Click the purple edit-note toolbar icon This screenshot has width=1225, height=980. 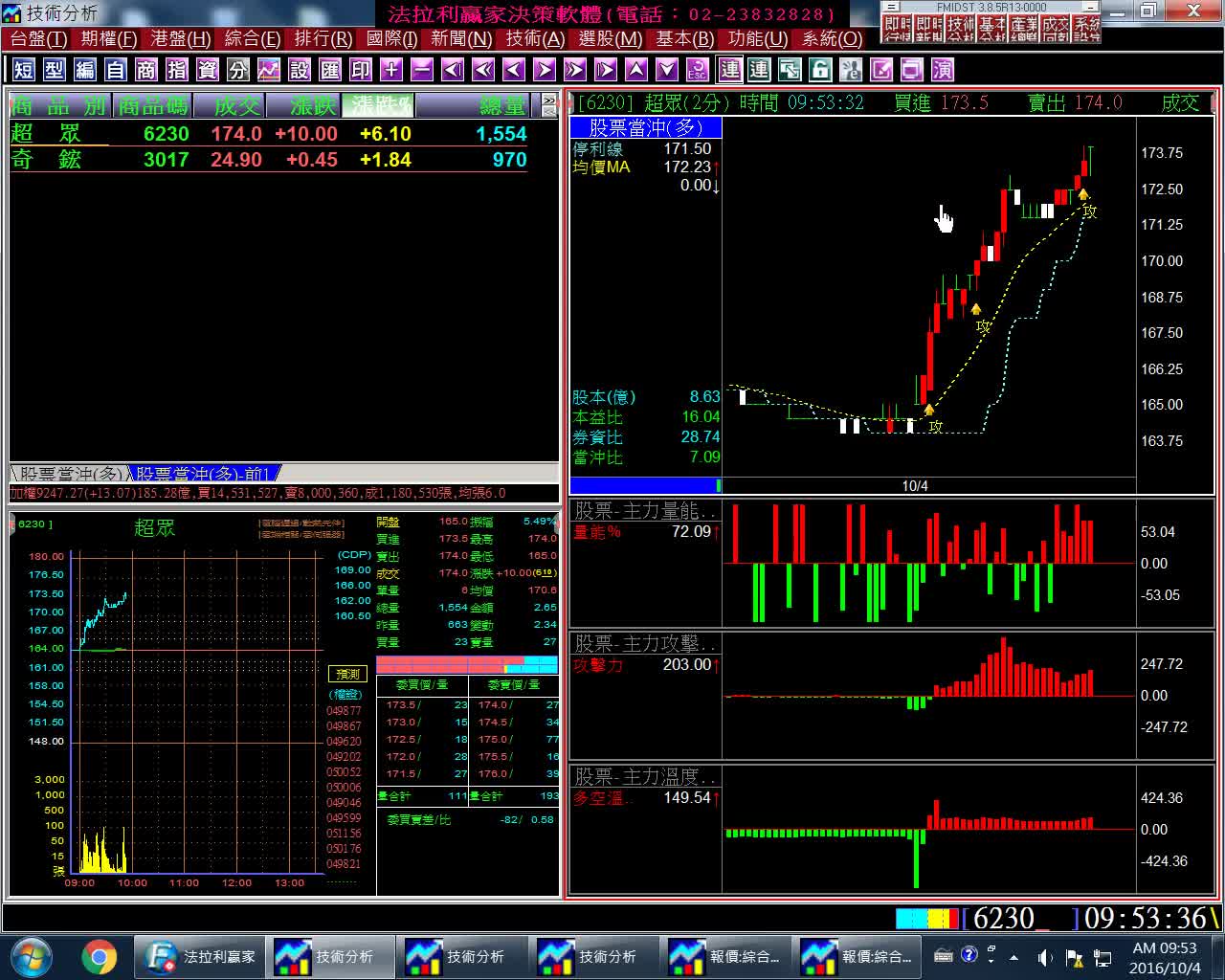pyautogui.click(x=881, y=70)
